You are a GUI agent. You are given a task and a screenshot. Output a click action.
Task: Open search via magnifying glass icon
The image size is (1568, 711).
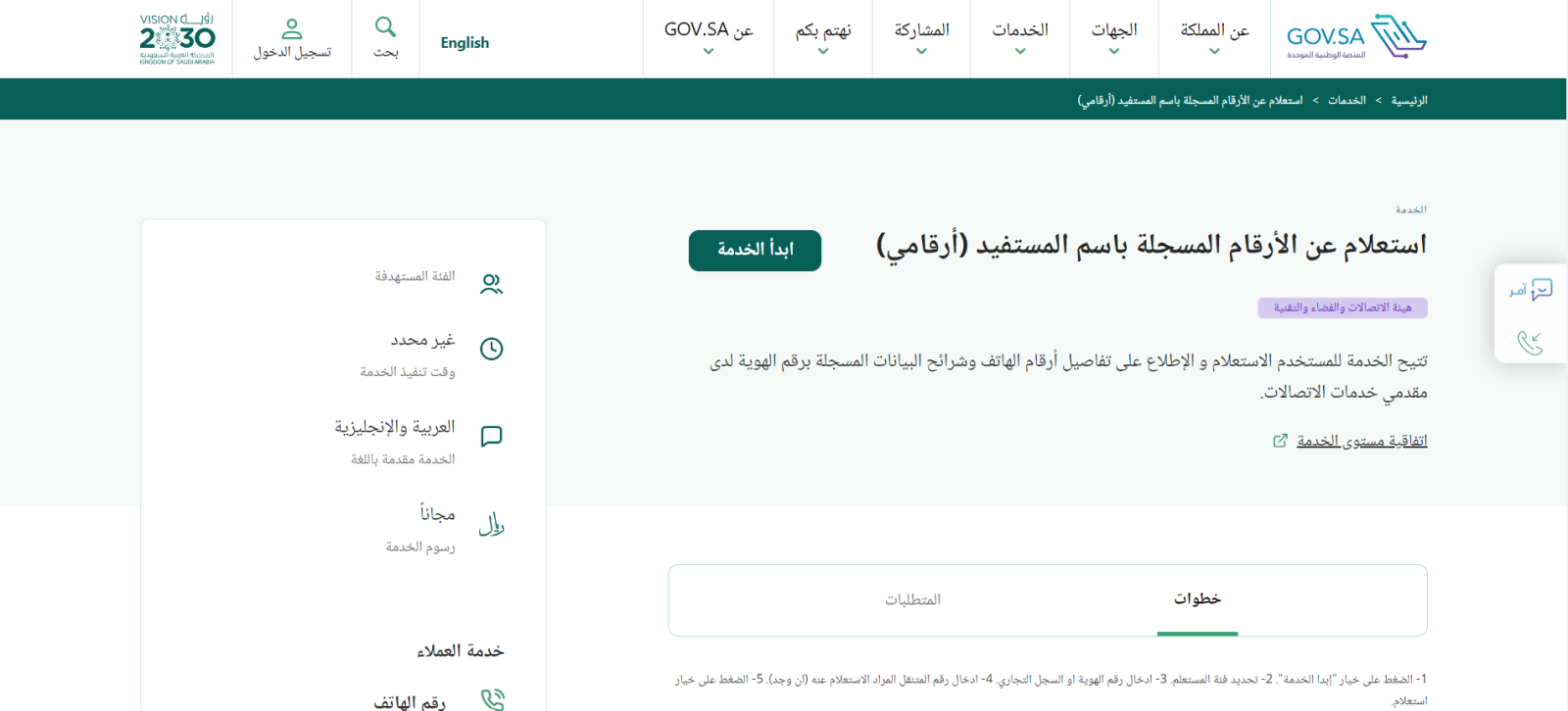click(385, 27)
